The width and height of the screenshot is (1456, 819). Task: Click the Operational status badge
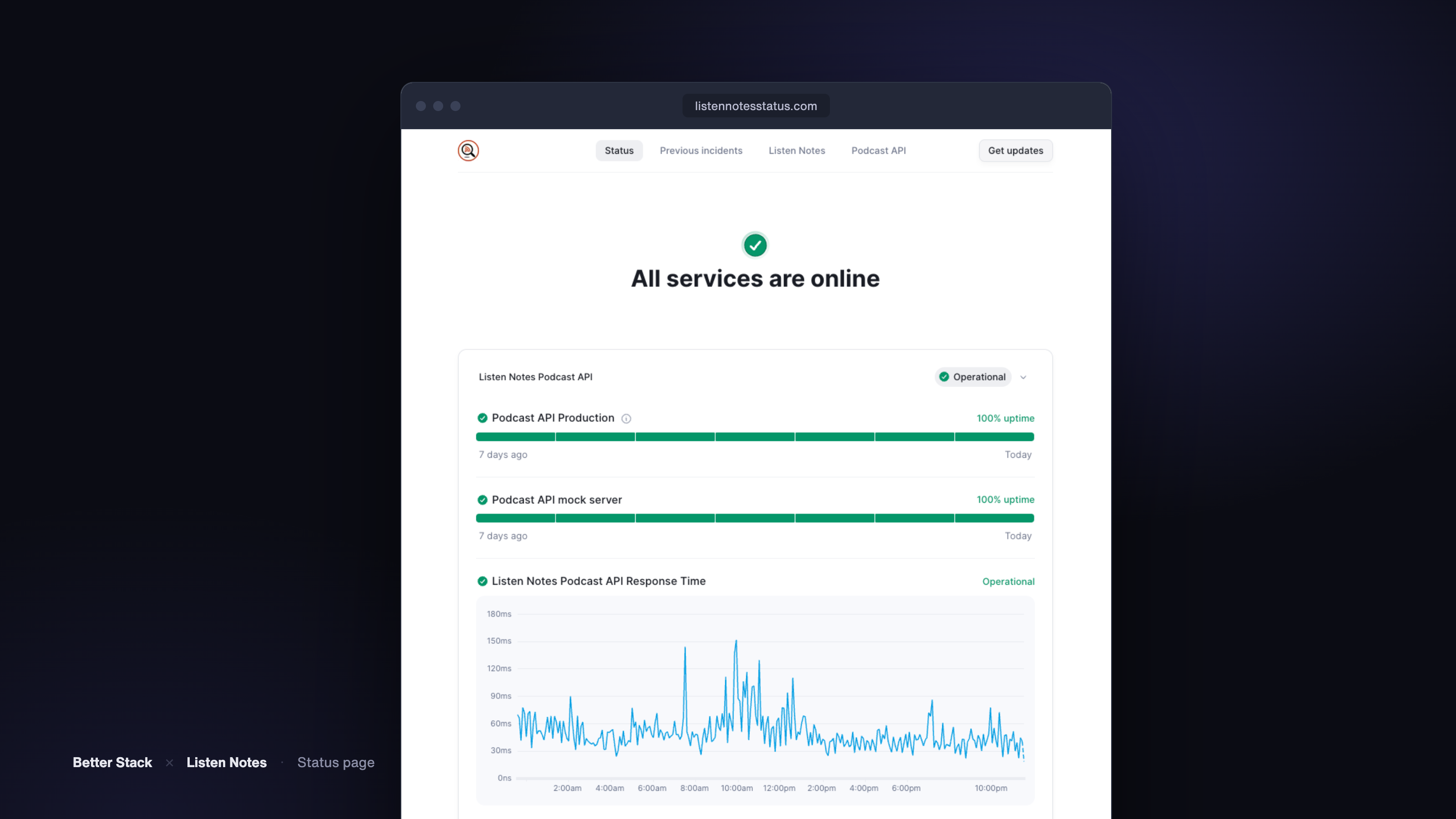[x=973, y=377]
